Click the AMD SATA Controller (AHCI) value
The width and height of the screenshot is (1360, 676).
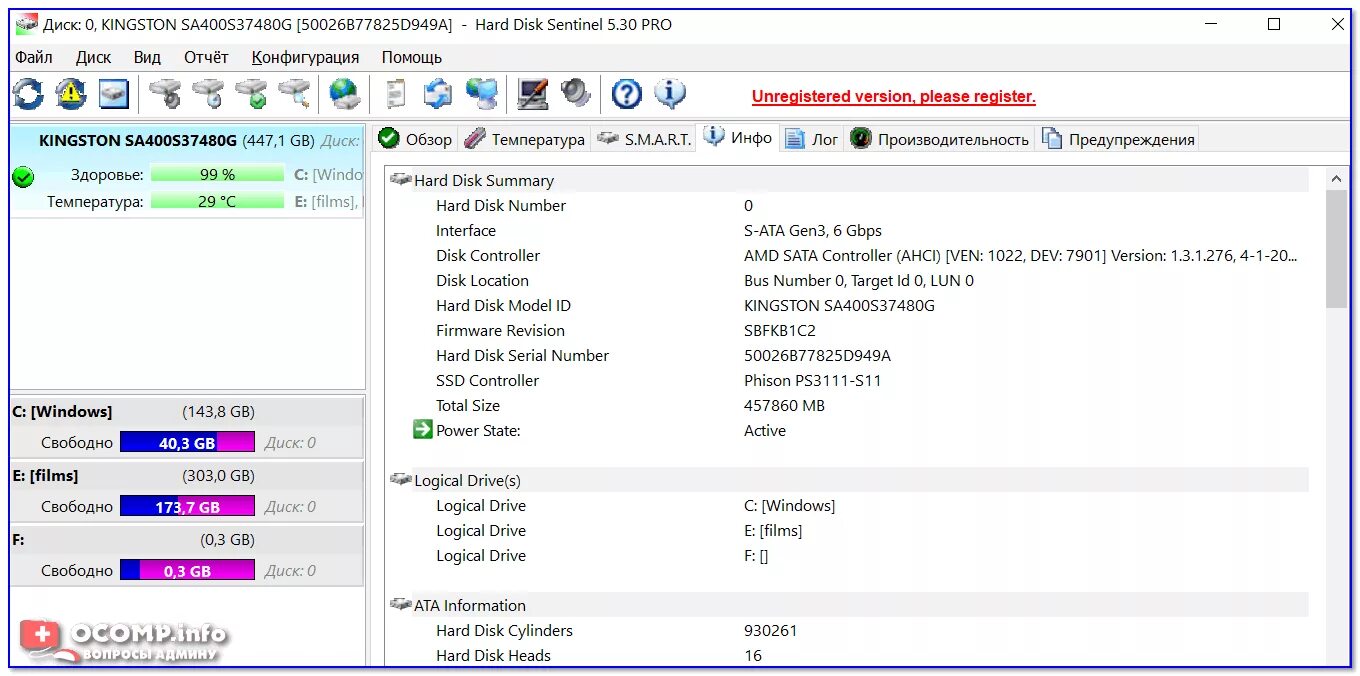click(1020, 255)
